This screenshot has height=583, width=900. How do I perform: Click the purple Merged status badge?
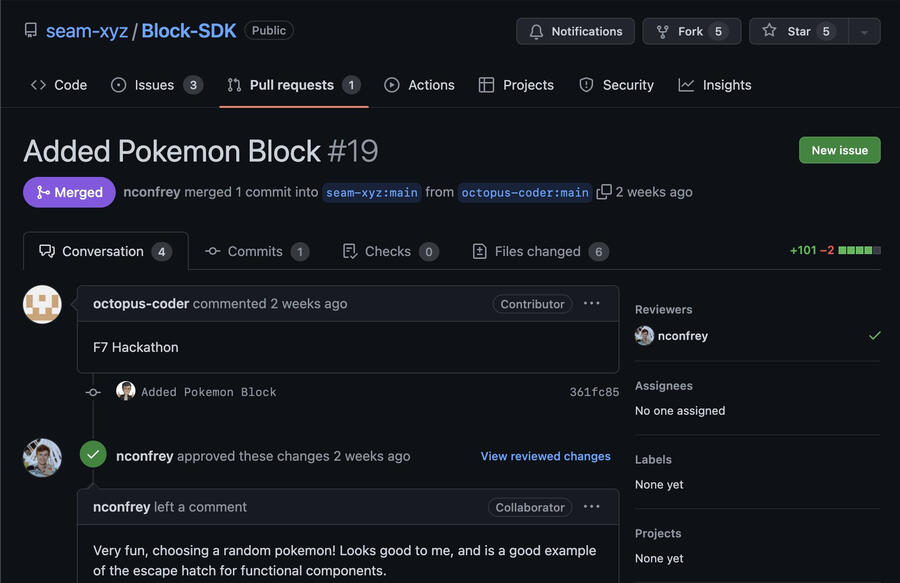69,192
